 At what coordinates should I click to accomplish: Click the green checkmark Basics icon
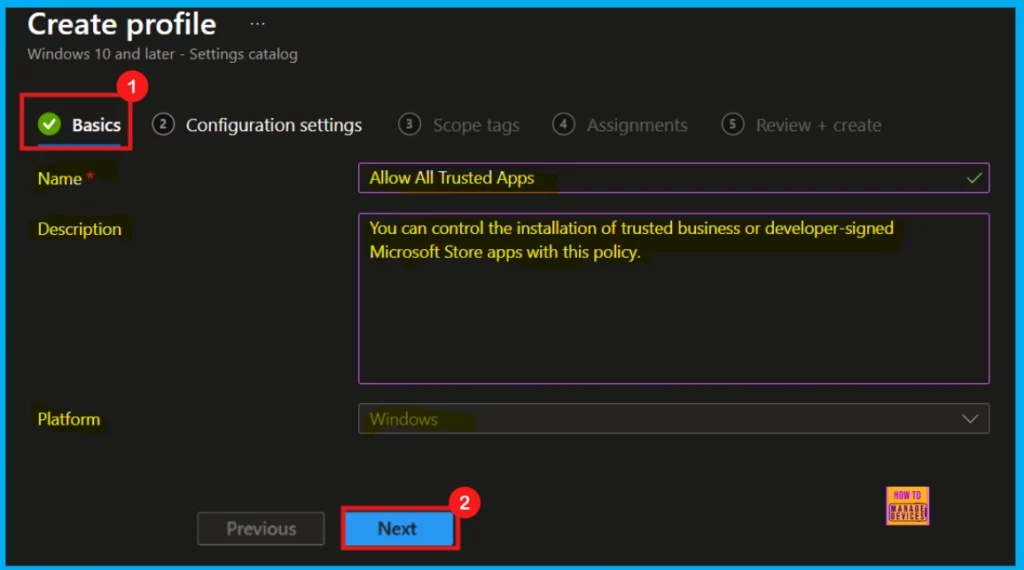[x=49, y=124]
